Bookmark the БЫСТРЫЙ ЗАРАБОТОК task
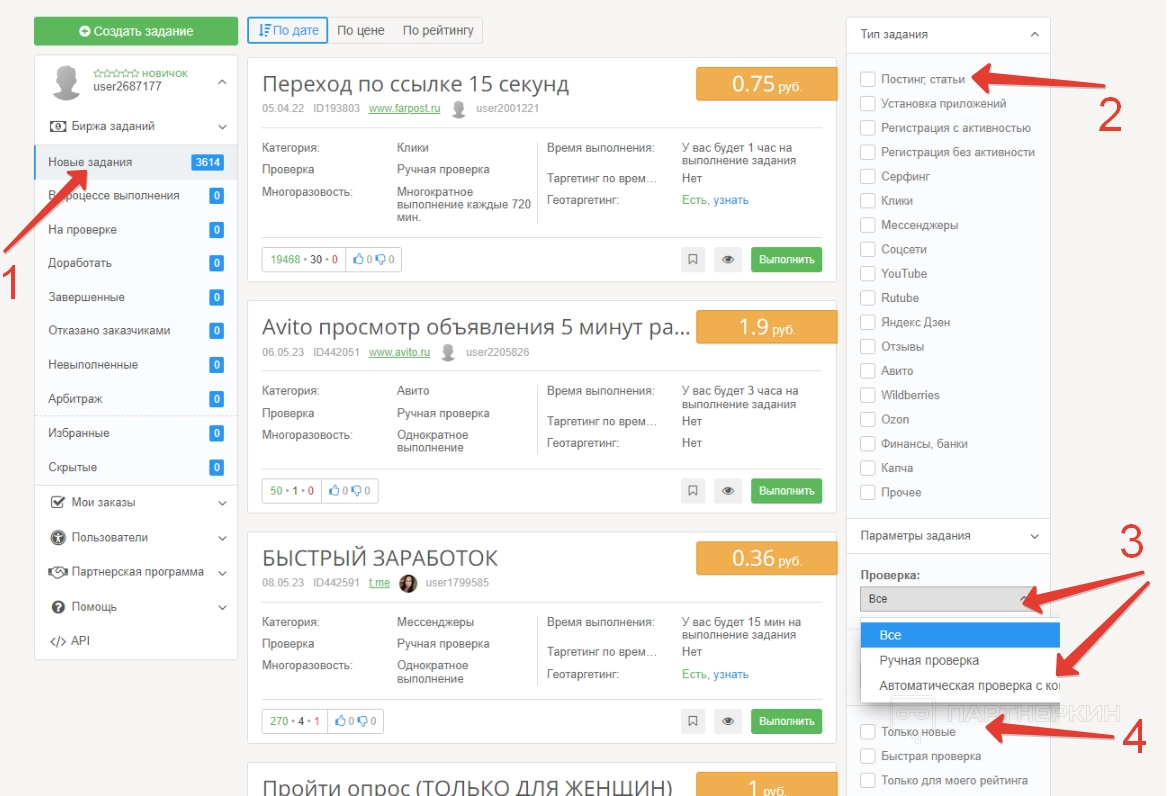Viewport: 1172px width, 796px height. click(693, 721)
